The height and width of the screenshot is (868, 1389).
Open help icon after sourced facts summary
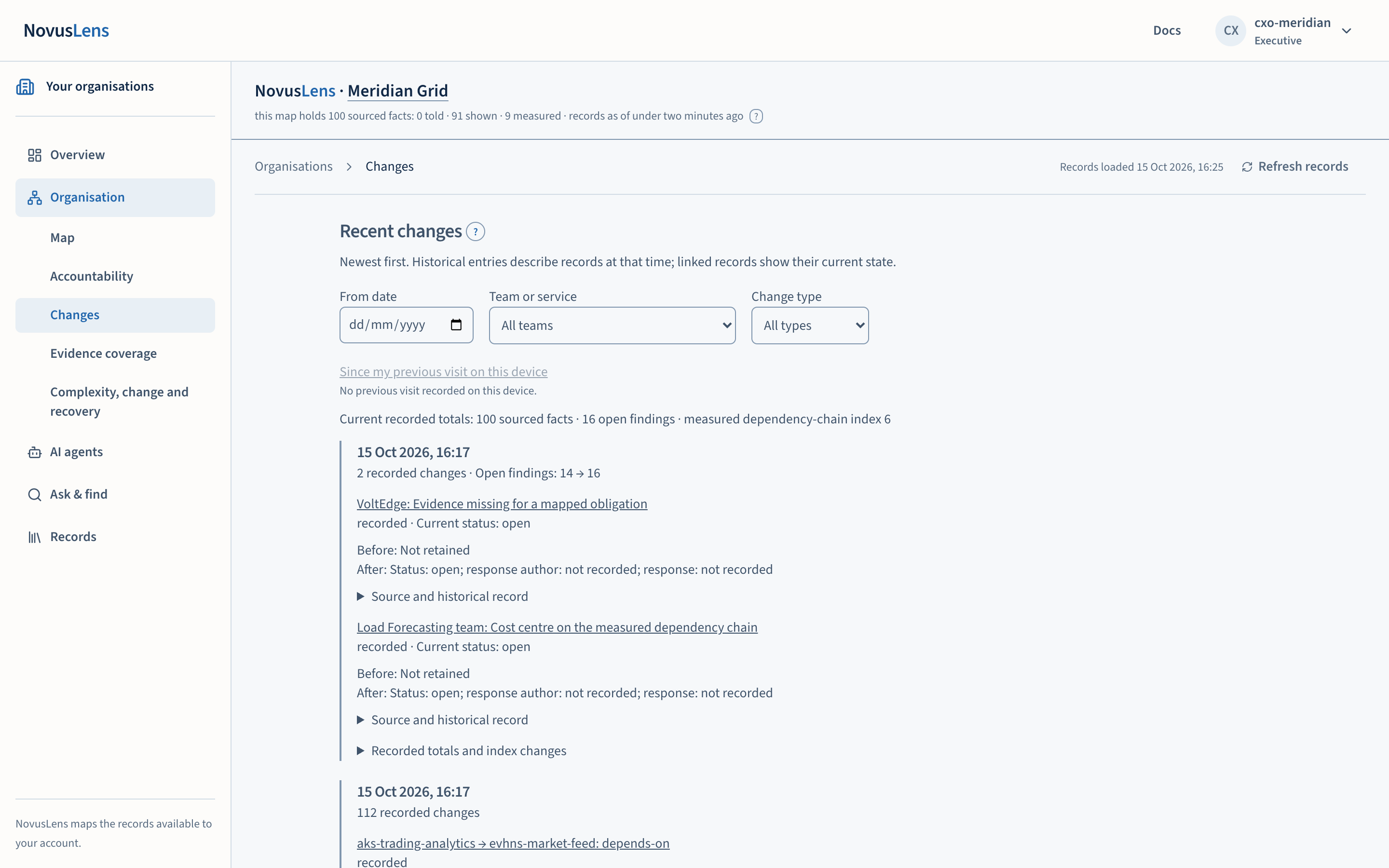(756, 117)
